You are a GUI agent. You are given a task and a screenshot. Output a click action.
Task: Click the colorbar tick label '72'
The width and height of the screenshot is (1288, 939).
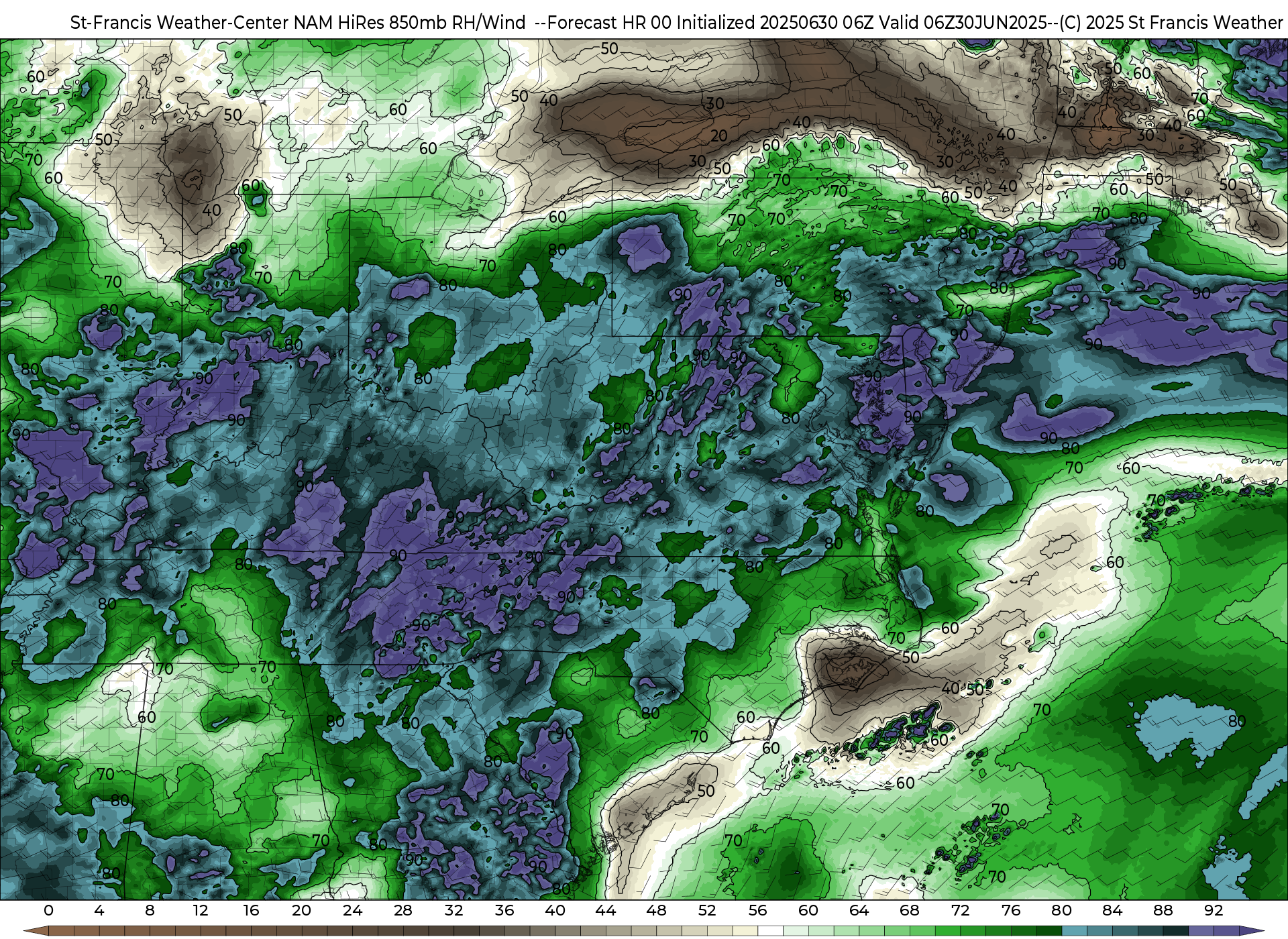pos(960,910)
